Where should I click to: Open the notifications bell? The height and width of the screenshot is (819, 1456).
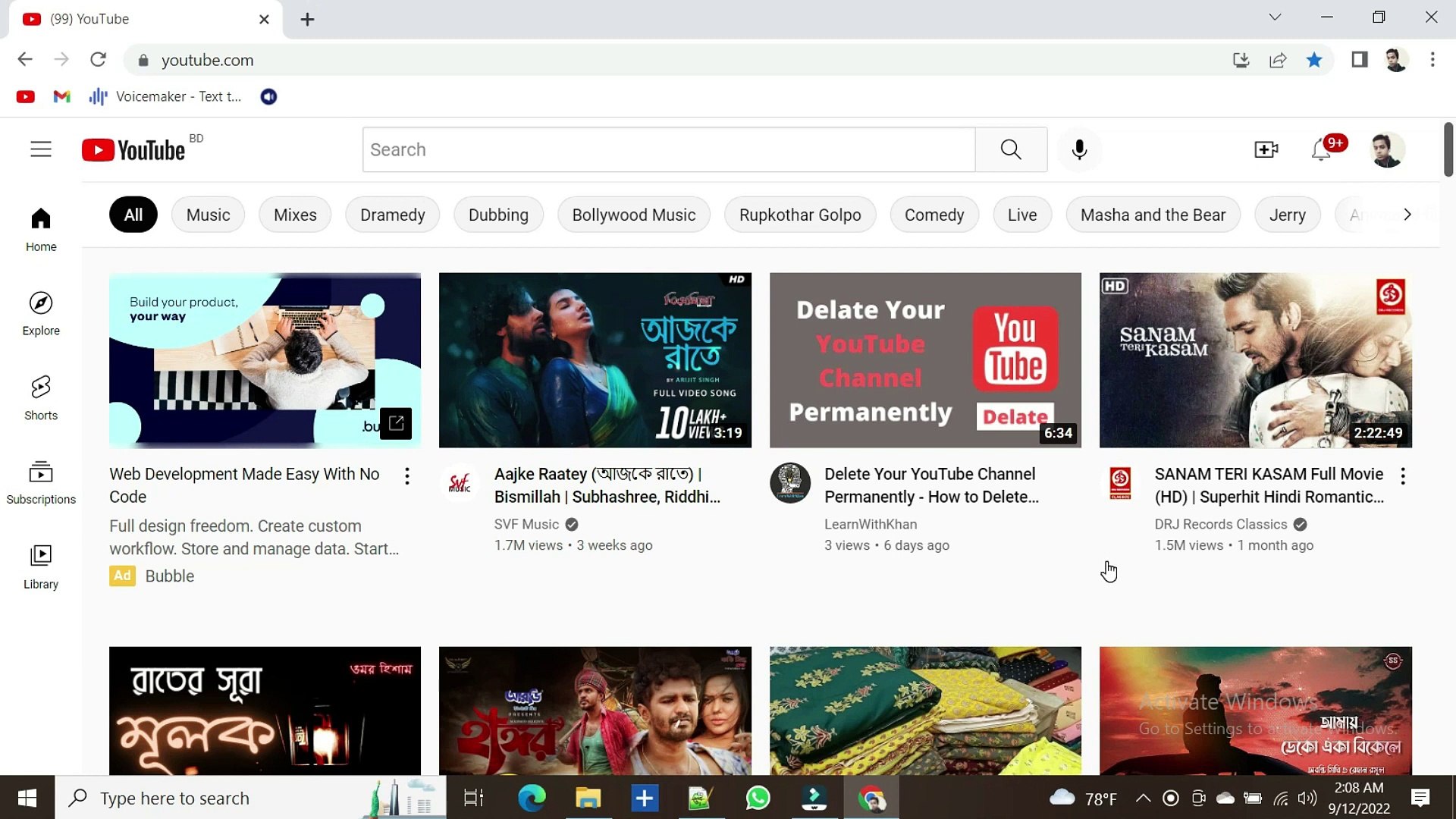tap(1320, 149)
